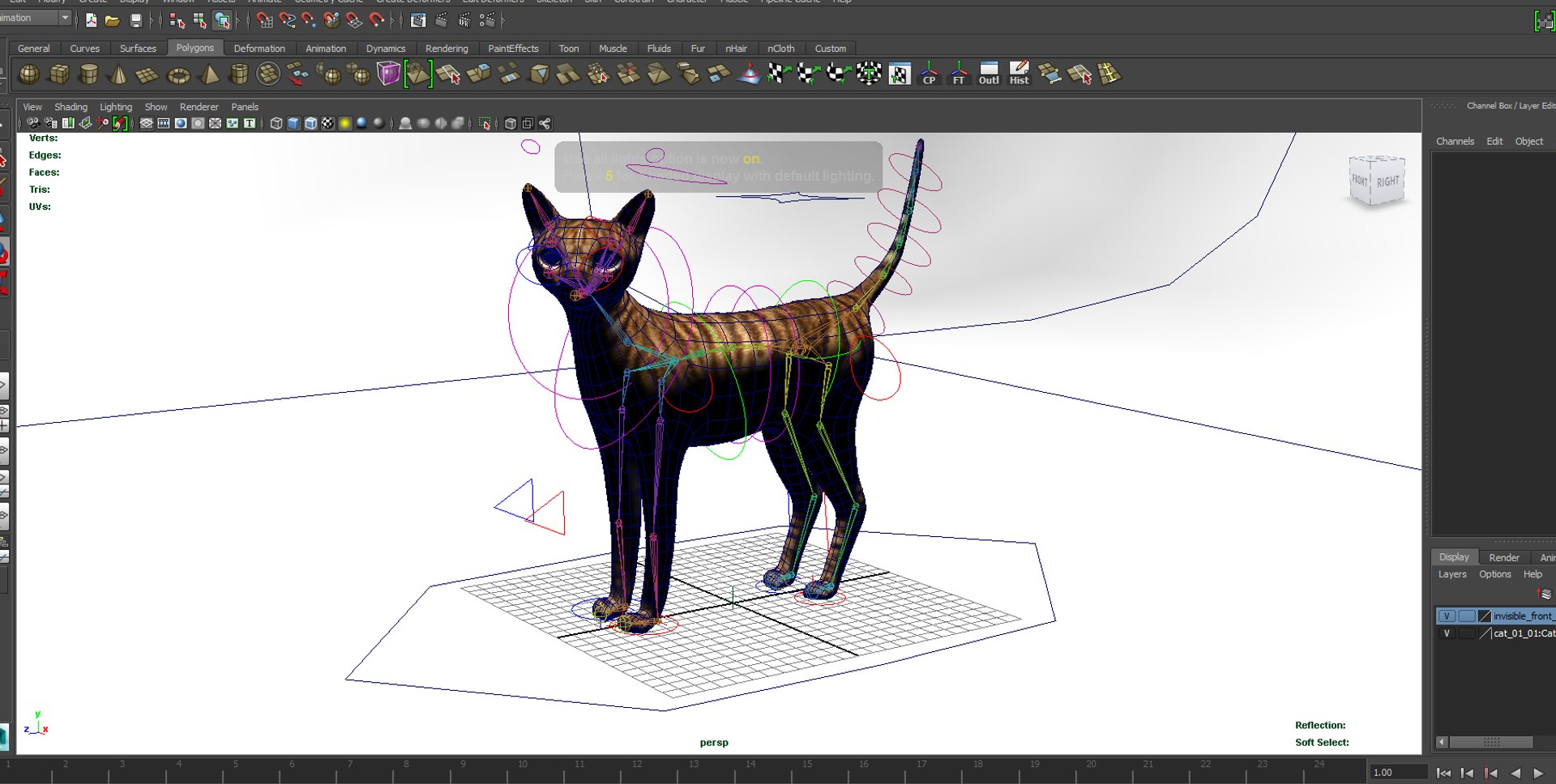Image resolution: width=1556 pixels, height=784 pixels.
Task: Click the FT freeze transformations shelf icon
Action: tap(959, 74)
